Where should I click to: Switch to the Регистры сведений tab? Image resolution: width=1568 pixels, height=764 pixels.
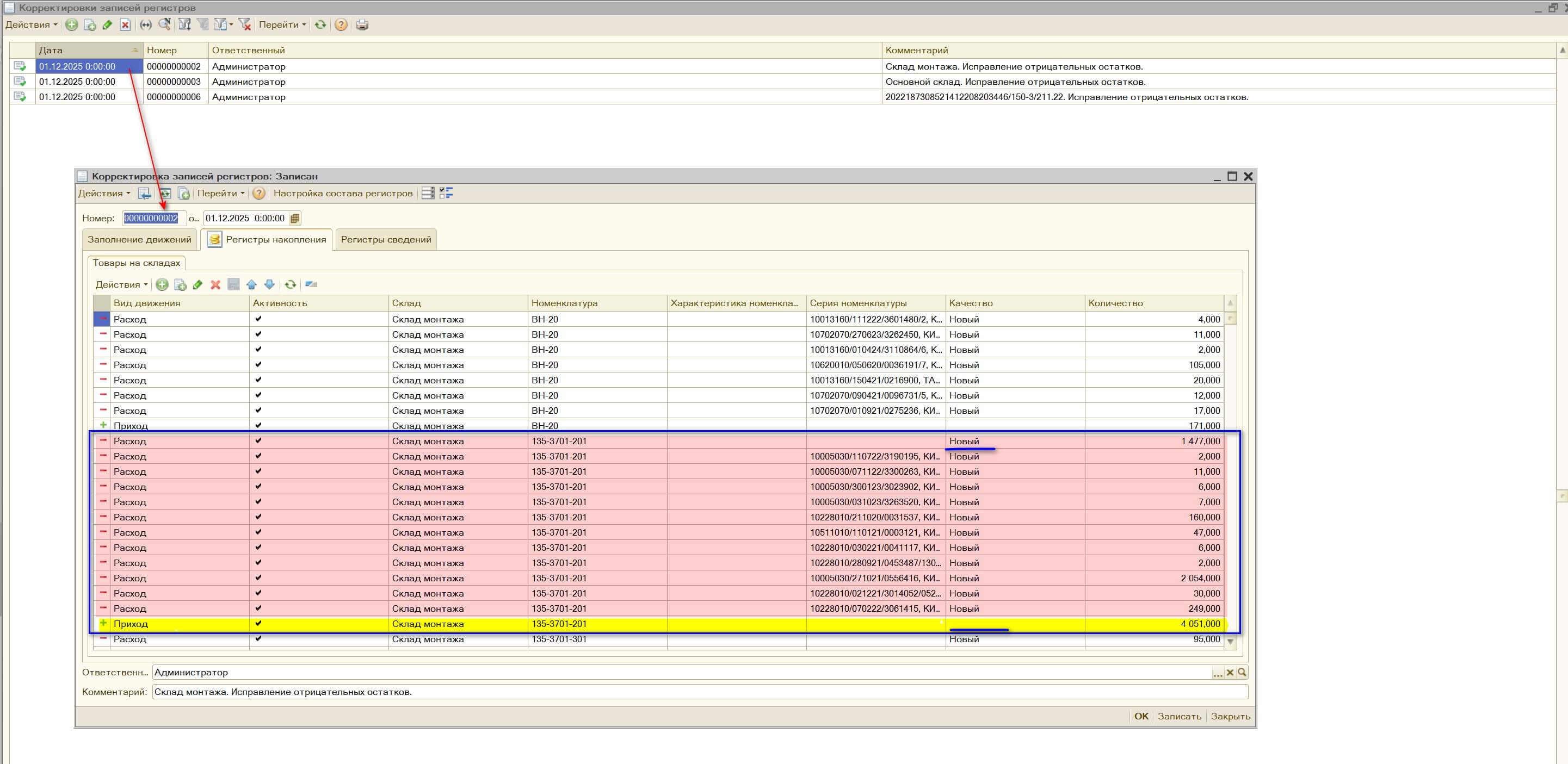coord(386,240)
